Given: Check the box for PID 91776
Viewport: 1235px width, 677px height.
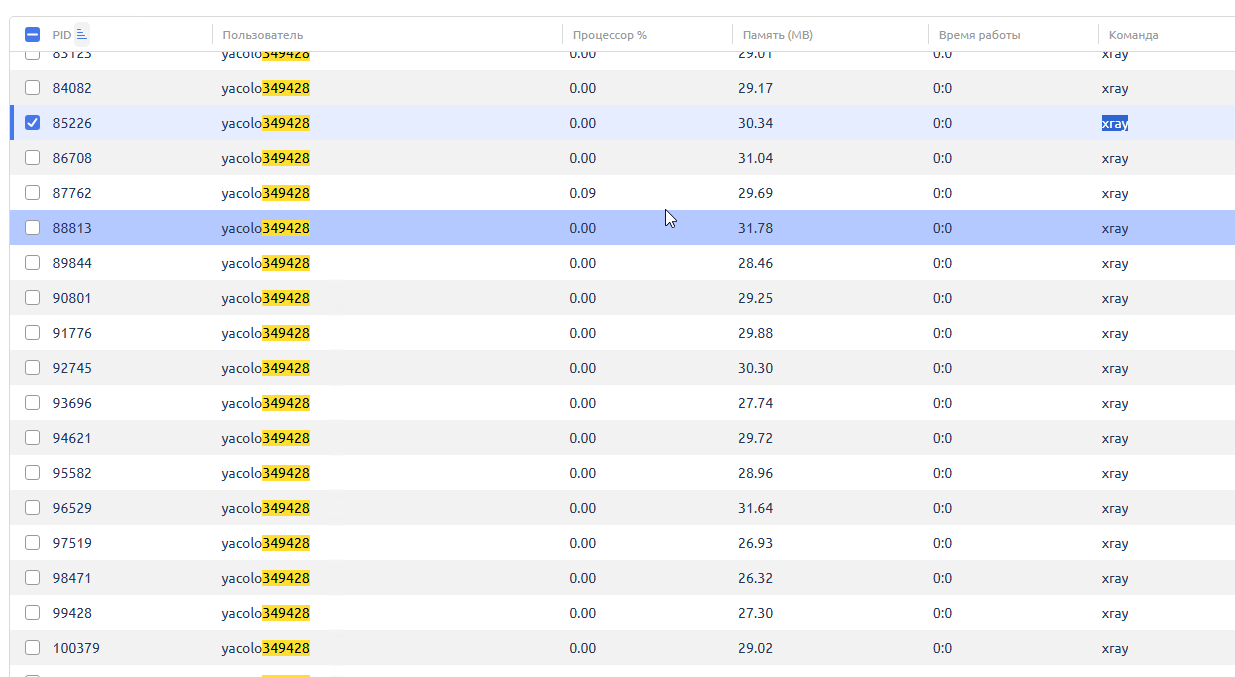Looking at the screenshot, I should pos(32,333).
